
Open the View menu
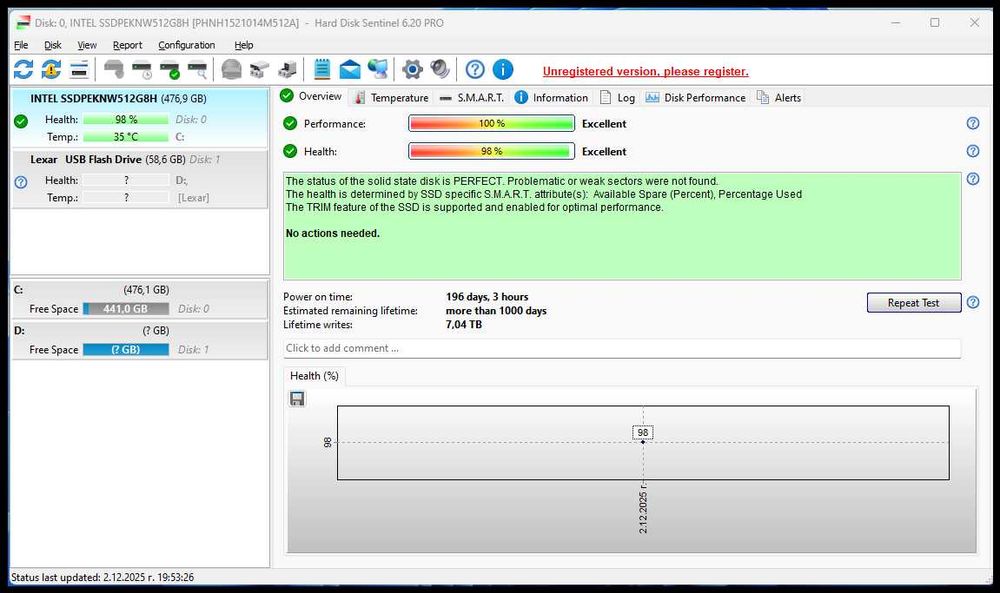87,45
